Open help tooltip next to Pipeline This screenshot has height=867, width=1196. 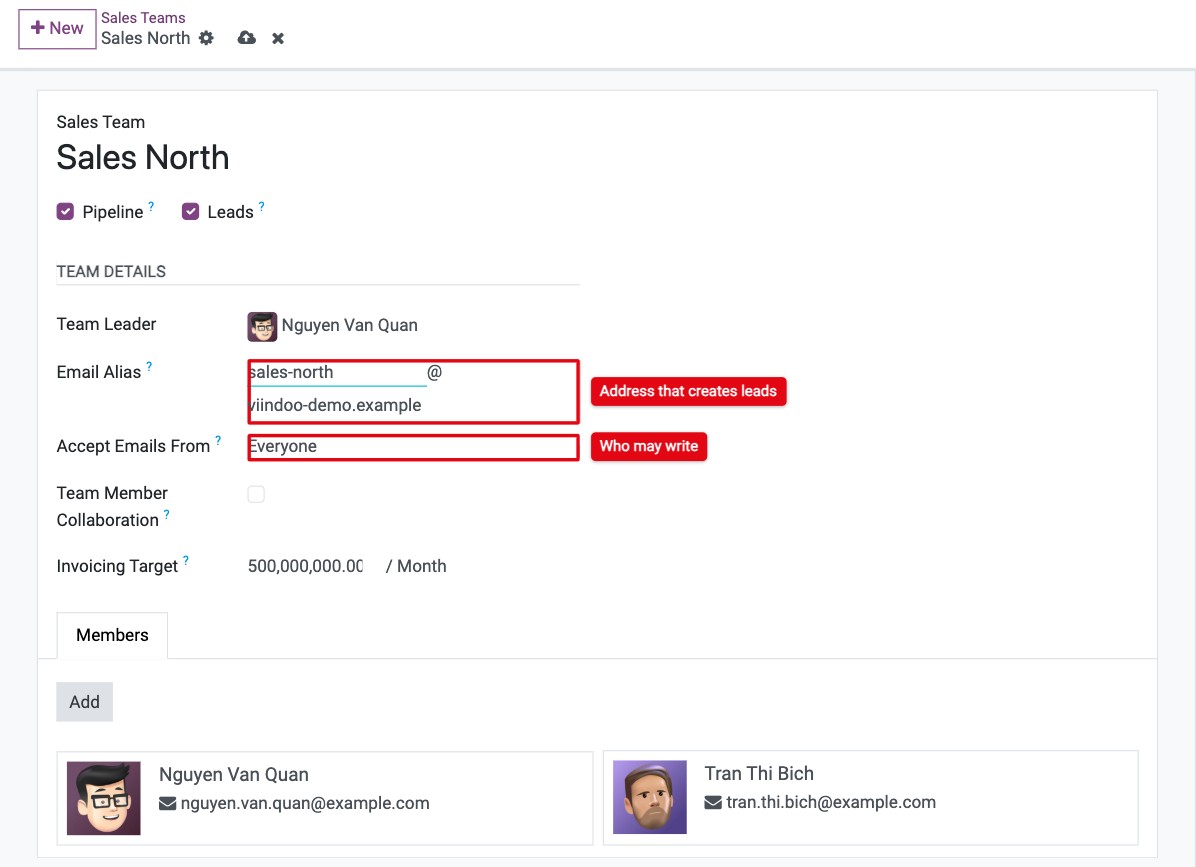click(151, 206)
